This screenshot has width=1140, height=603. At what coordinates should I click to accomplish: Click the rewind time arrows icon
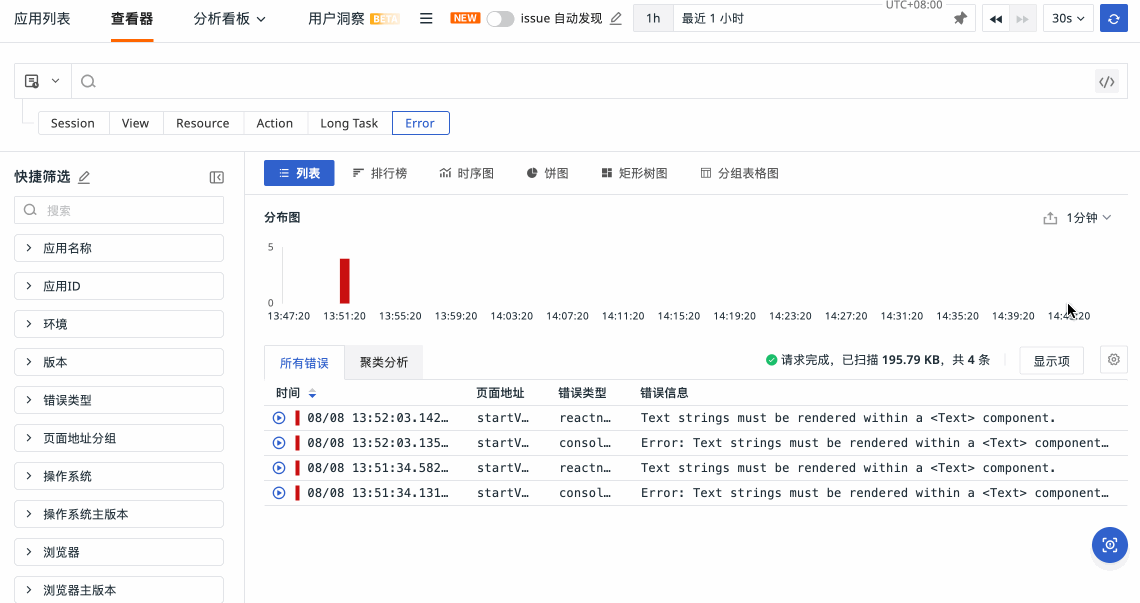[996, 19]
